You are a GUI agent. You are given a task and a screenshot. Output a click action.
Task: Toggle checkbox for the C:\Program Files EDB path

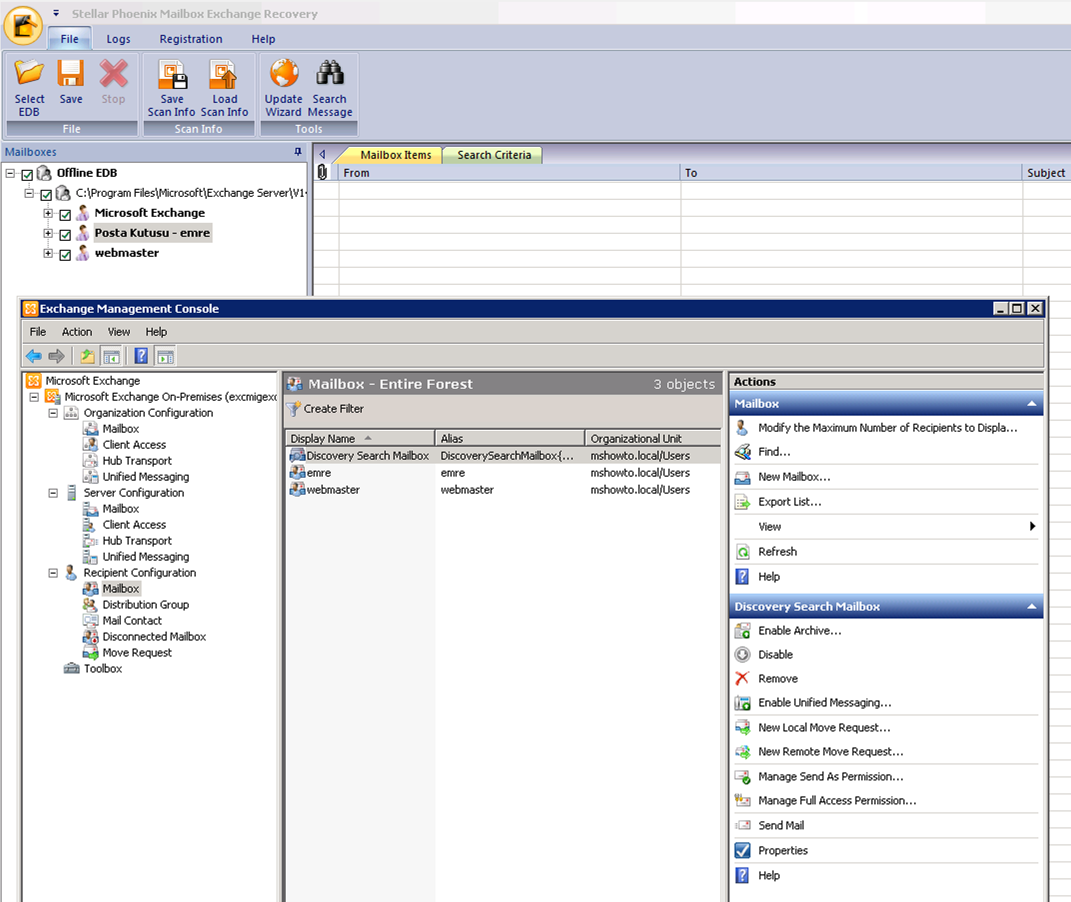(46, 195)
